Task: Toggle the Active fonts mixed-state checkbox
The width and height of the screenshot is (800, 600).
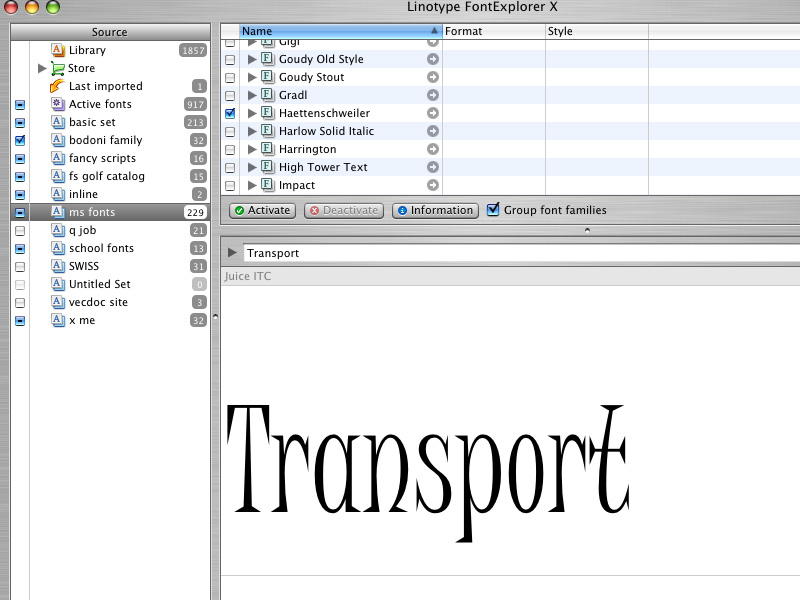Action: (20, 105)
